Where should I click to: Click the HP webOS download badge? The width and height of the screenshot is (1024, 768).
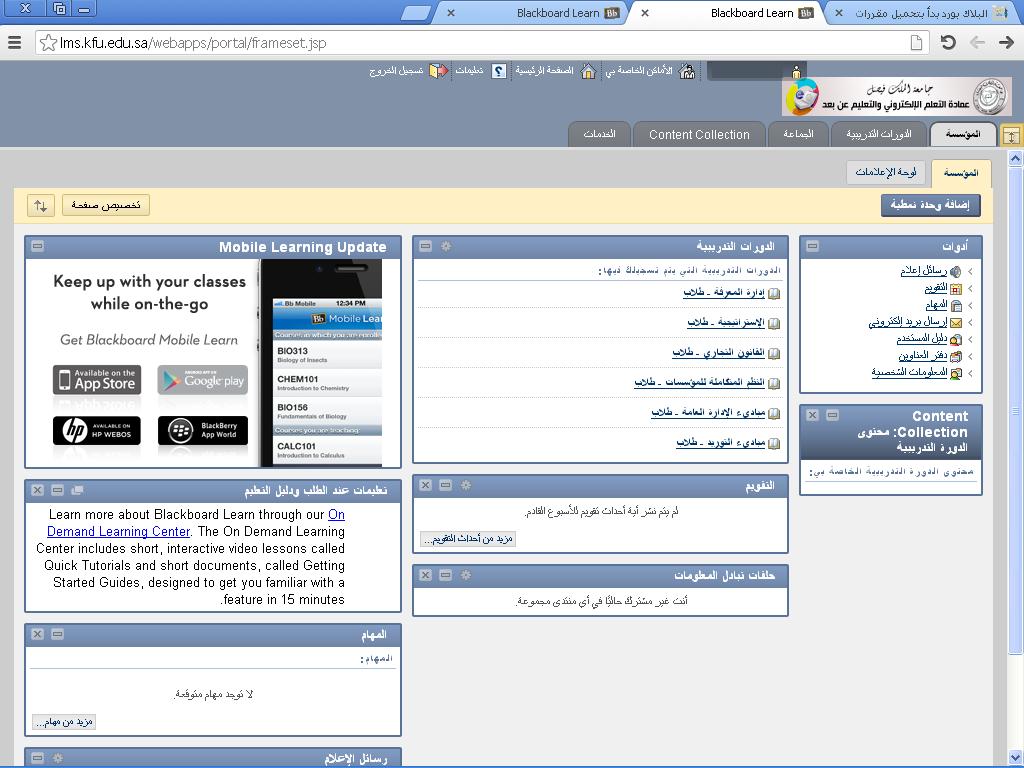point(97,430)
